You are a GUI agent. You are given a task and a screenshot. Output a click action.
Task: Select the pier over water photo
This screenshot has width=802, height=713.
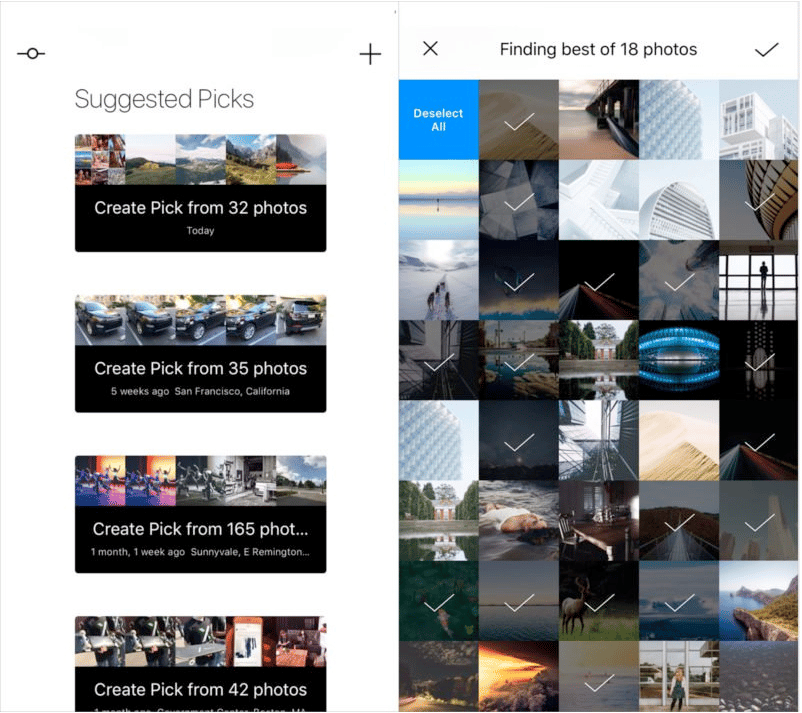click(598, 120)
